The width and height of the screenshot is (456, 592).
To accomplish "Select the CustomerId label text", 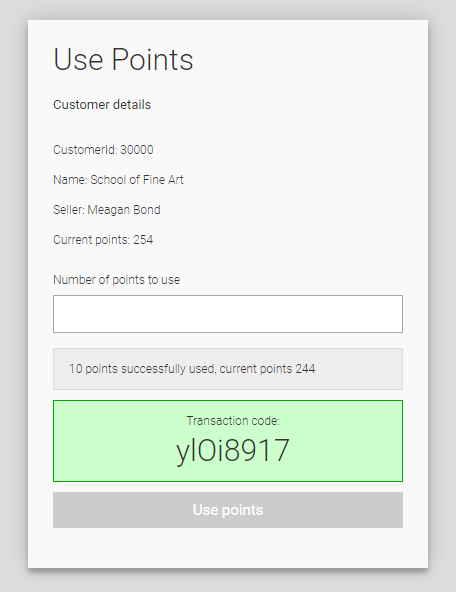I will pyautogui.click(x=85, y=150).
